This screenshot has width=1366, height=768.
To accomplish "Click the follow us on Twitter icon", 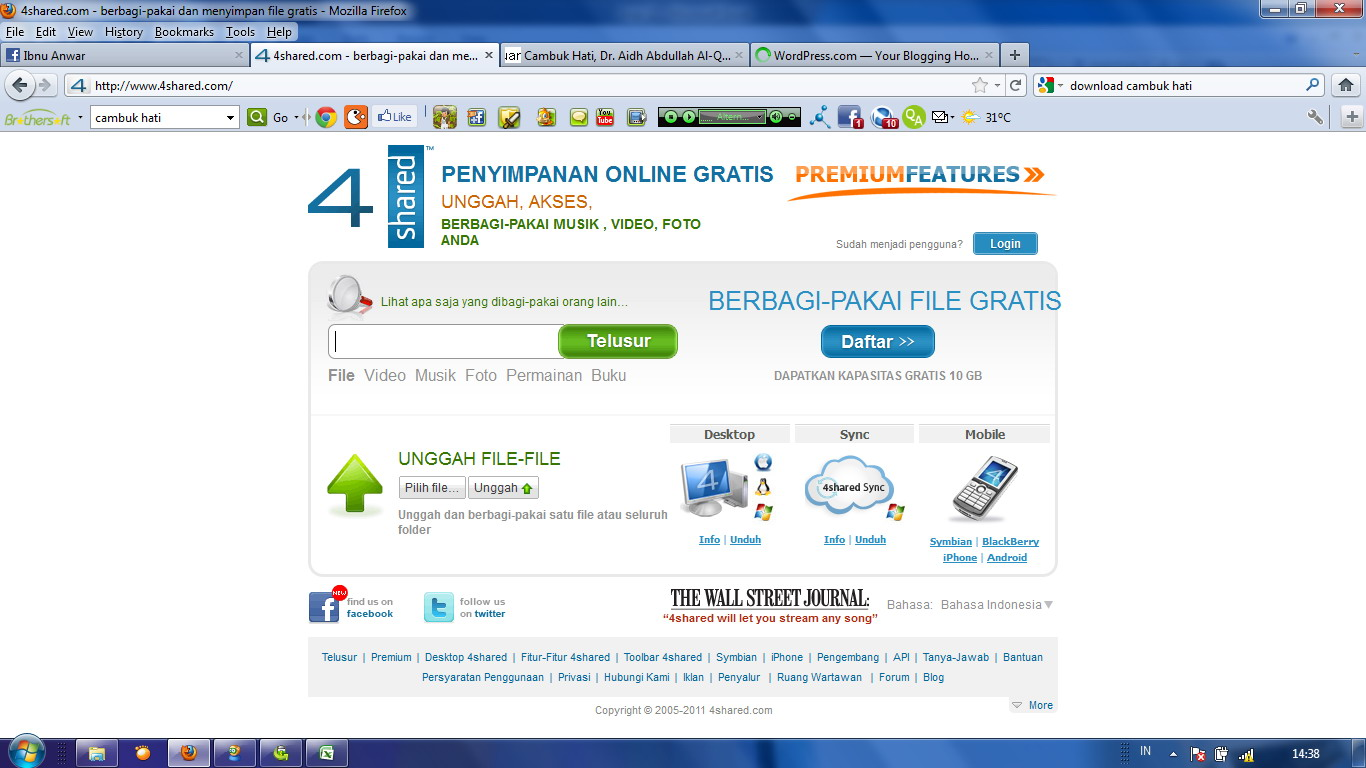I will coord(439,607).
